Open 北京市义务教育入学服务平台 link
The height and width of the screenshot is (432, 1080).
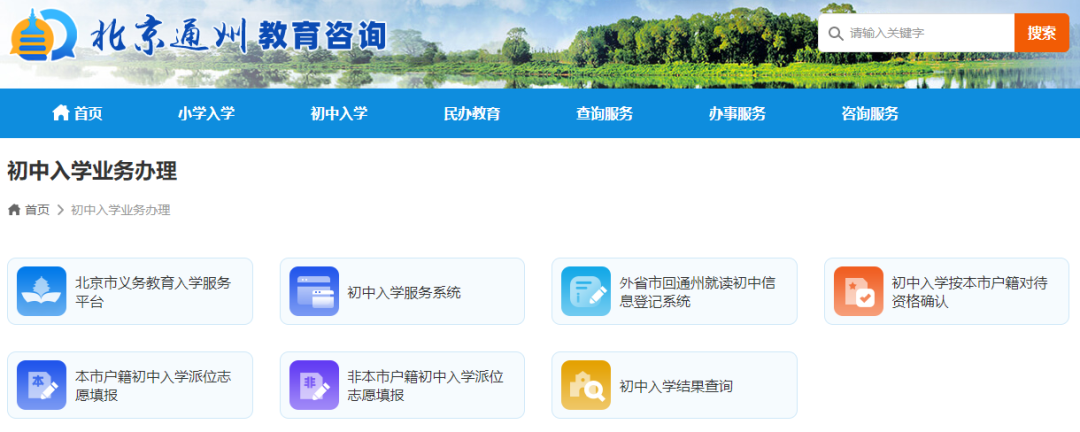click(x=130, y=291)
